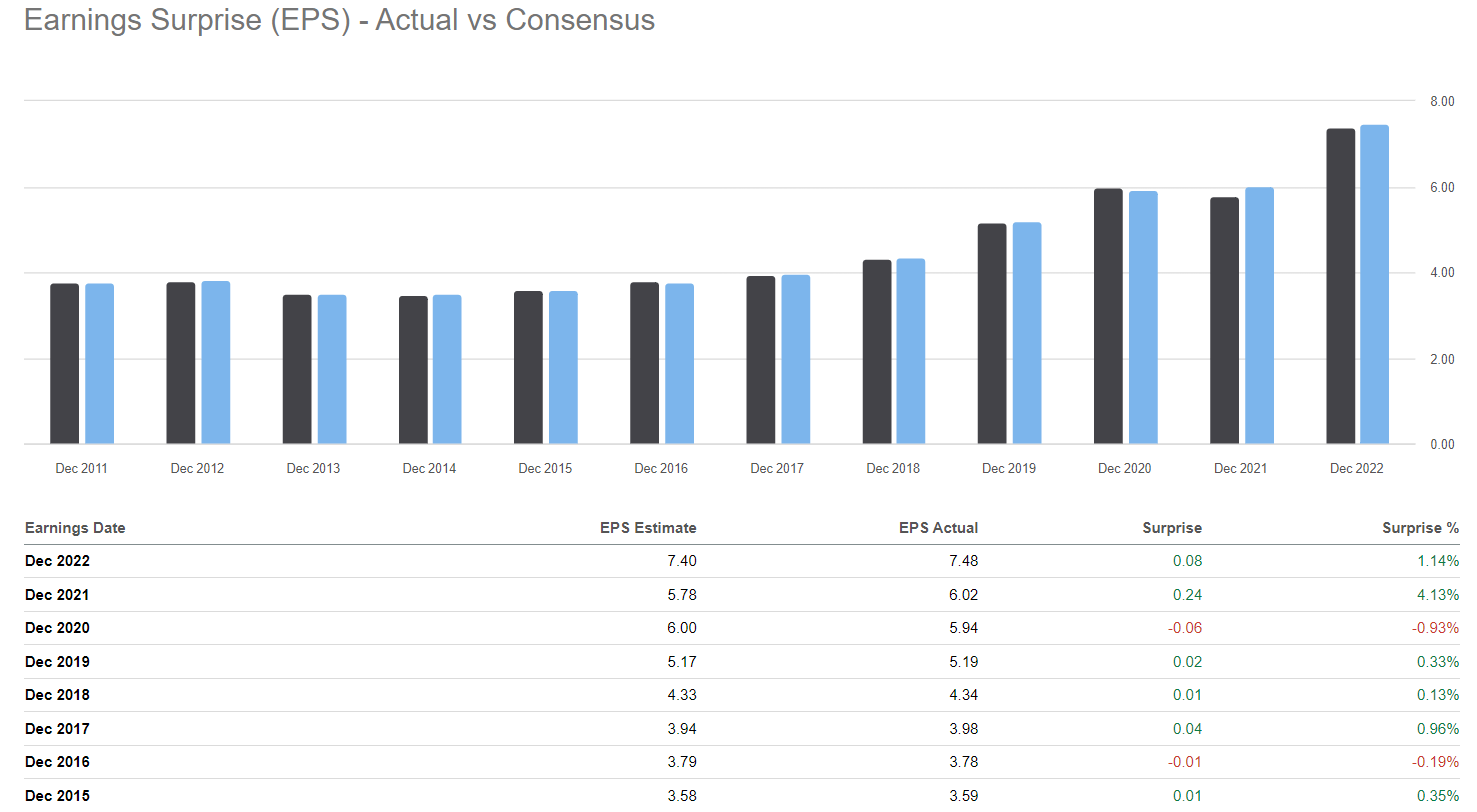Click the Dec 2021 blue actual bar
The height and width of the screenshot is (812, 1477).
click(x=1259, y=316)
